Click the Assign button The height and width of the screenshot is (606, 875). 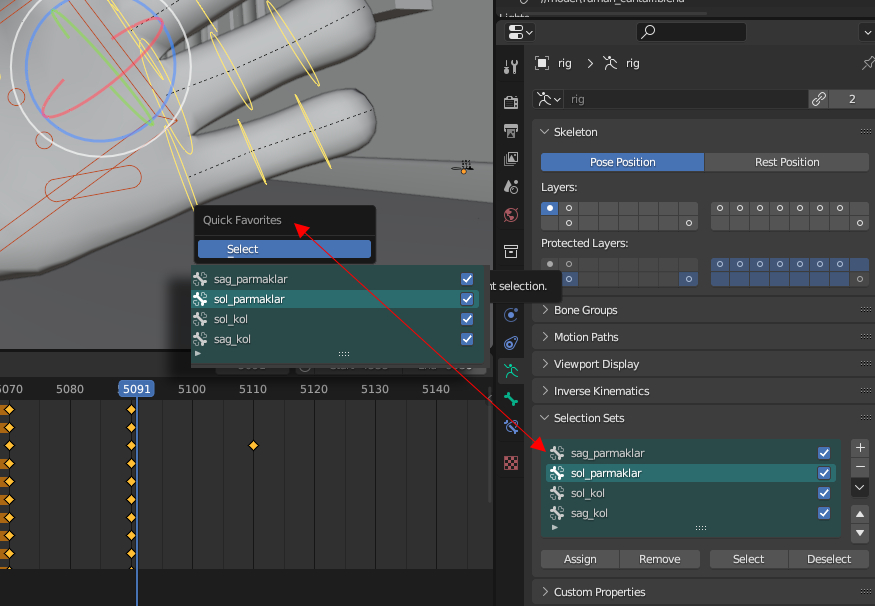click(580, 559)
